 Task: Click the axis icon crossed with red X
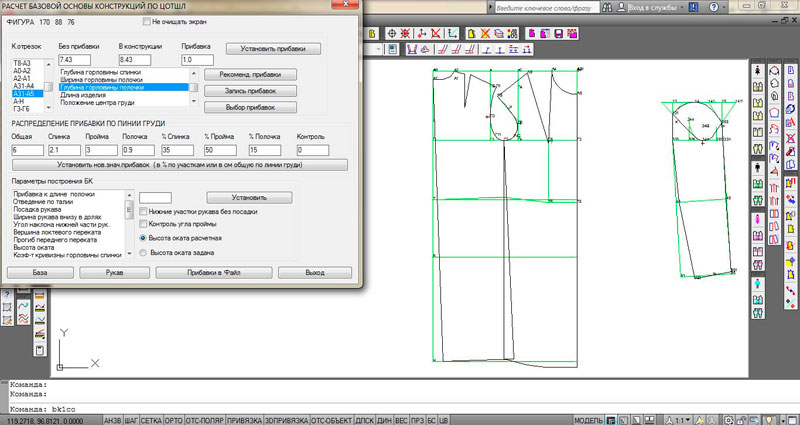tap(436, 33)
